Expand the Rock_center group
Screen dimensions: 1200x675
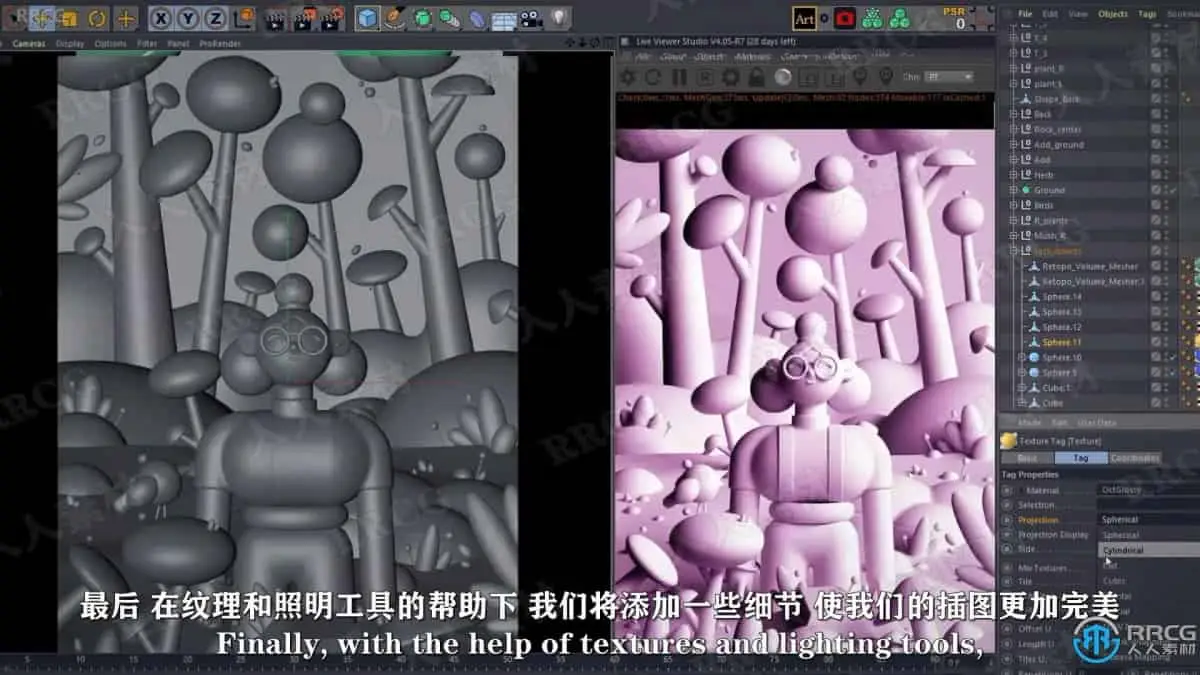1013,129
